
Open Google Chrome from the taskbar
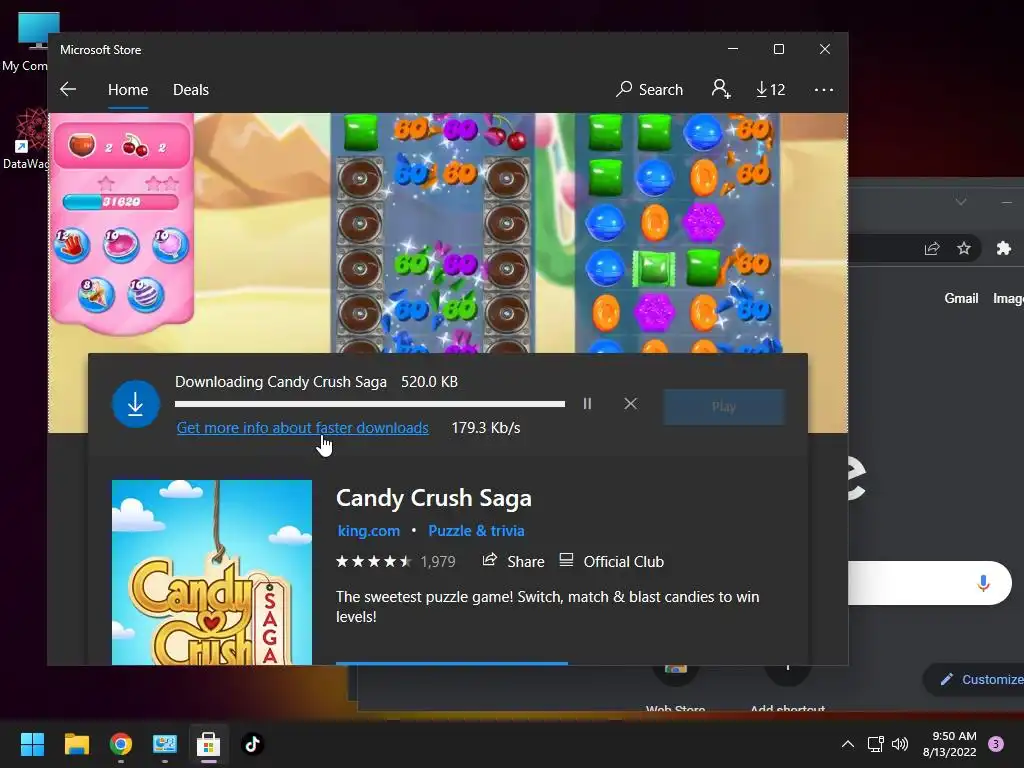coord(121,744)
